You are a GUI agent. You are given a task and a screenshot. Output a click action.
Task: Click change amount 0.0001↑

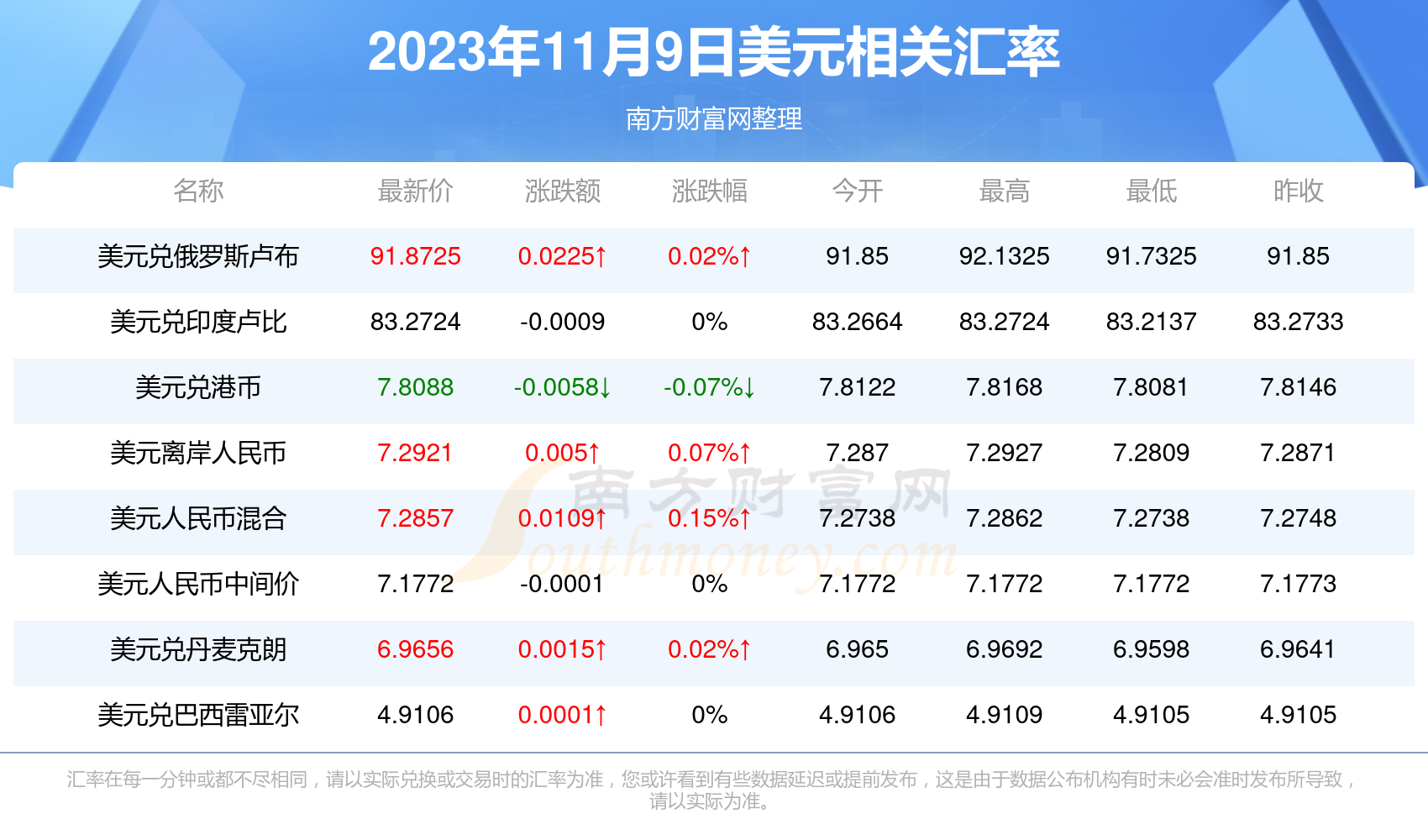point(563,715)
